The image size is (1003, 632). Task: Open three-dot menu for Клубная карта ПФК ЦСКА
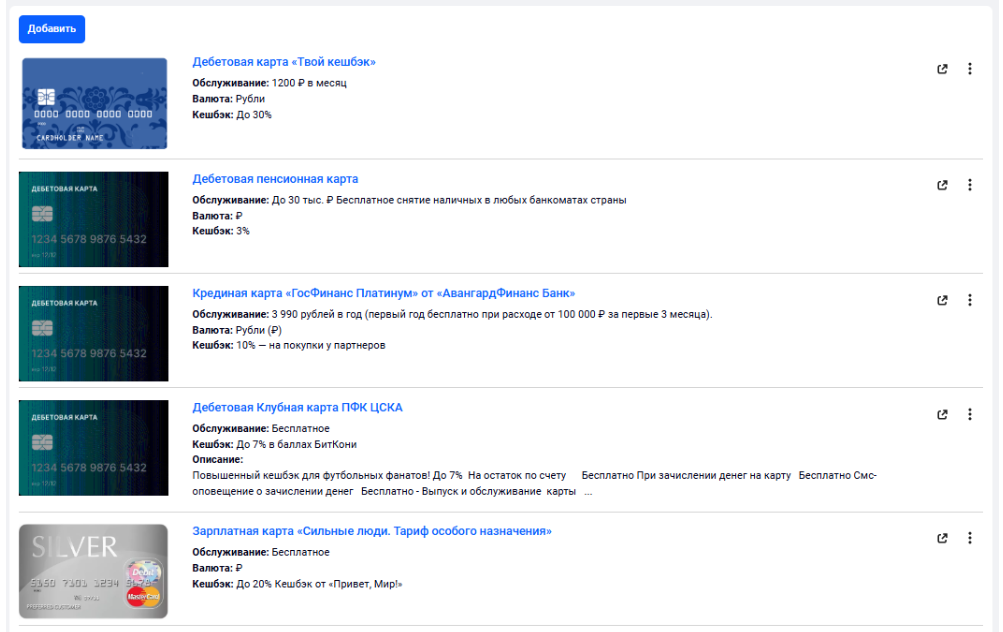click(970, 415)
